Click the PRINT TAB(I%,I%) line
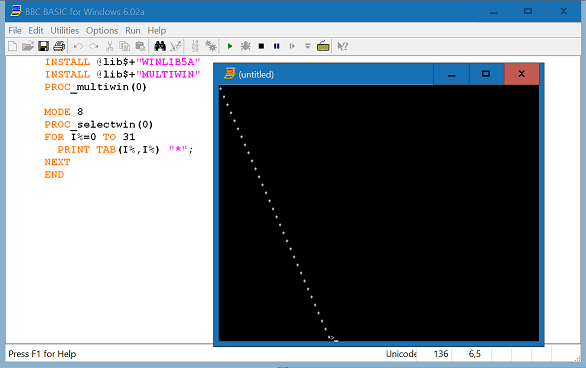Screen dimensions: 586x368 (126, 149)
